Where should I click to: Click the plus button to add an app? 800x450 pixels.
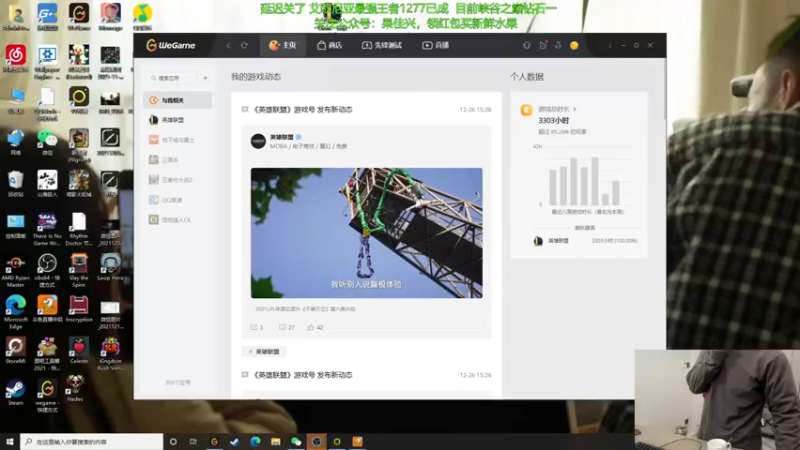[x=205, y=78]
